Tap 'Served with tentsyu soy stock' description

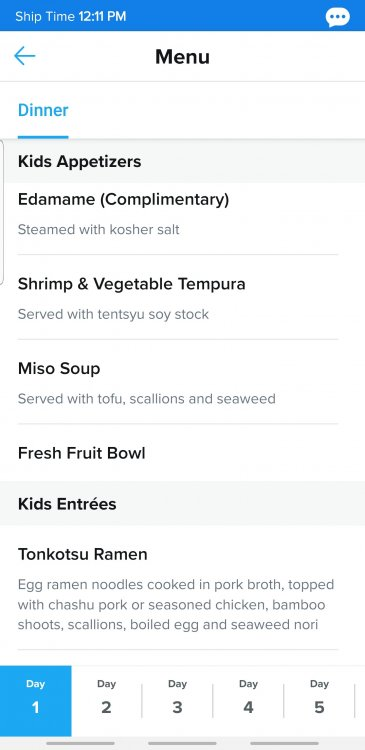point(113,314)
